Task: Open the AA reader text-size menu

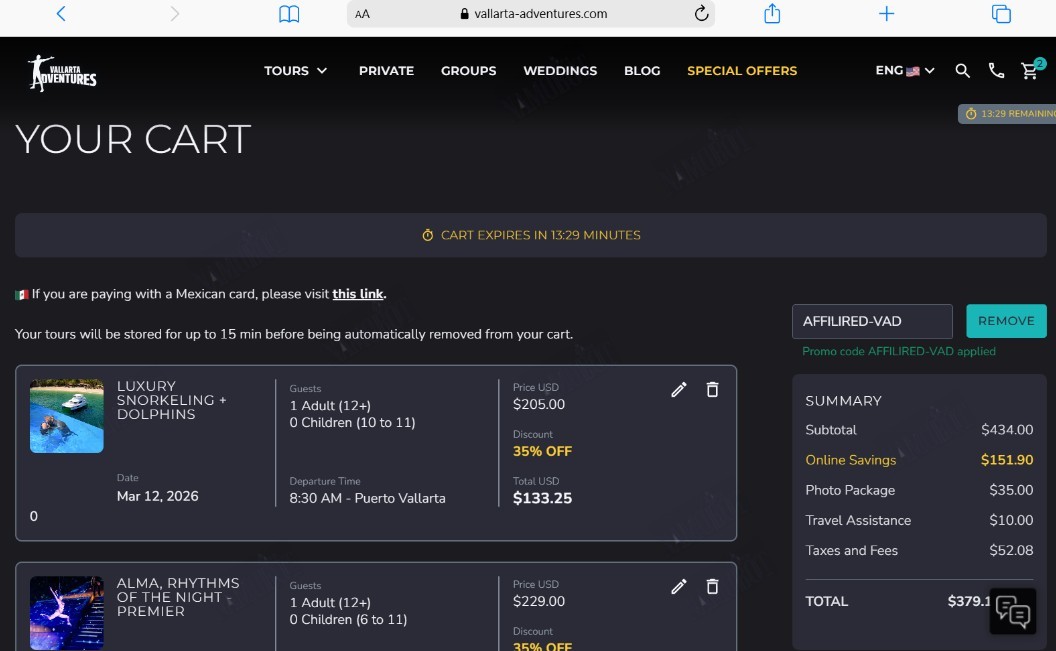Action: pos(362,14)
